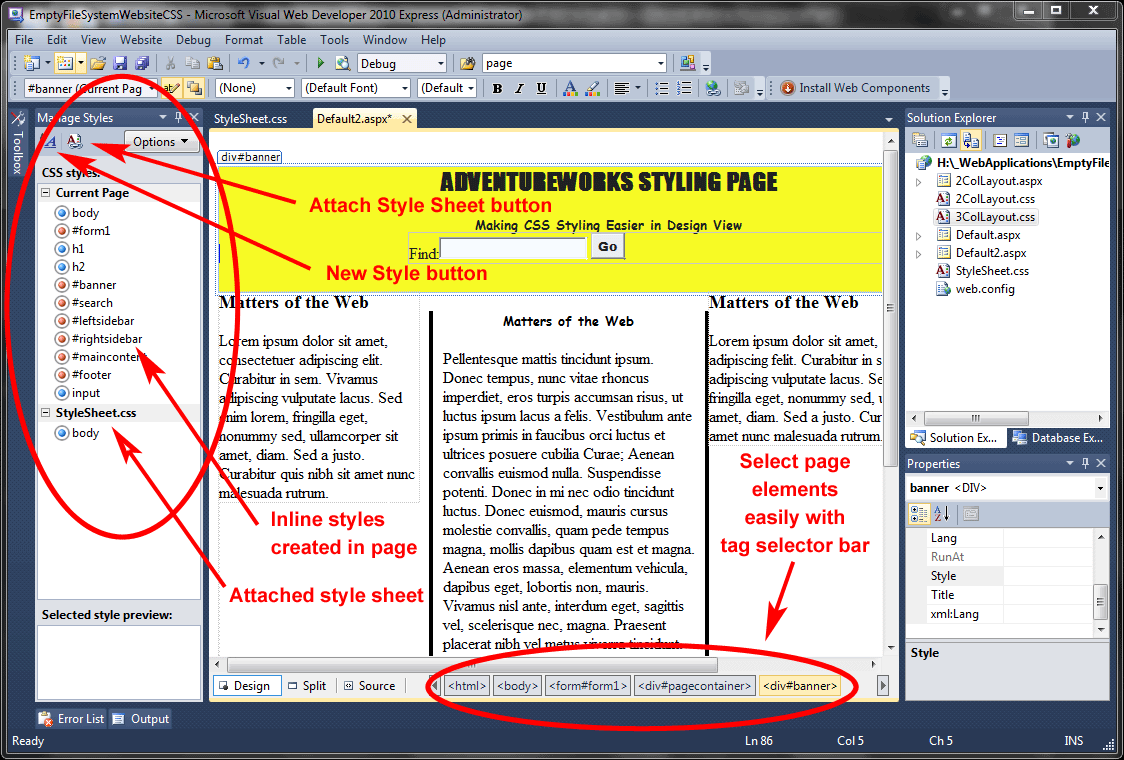Screen dimensions: 1124x760
Task: Toggle Underline formatting
Action: [541, 88]
